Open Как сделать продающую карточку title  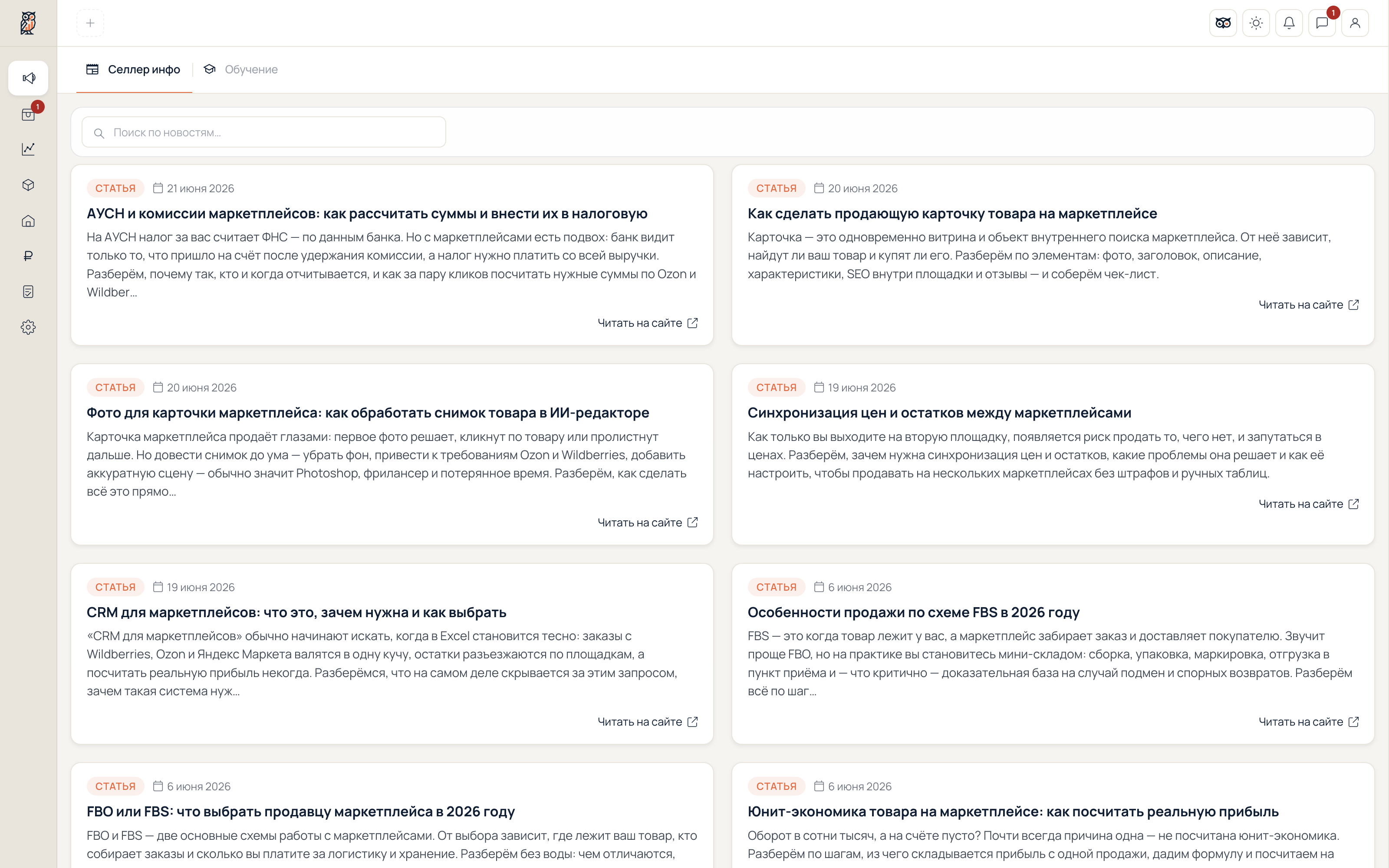pyautogui.click(x=952, y=214)
